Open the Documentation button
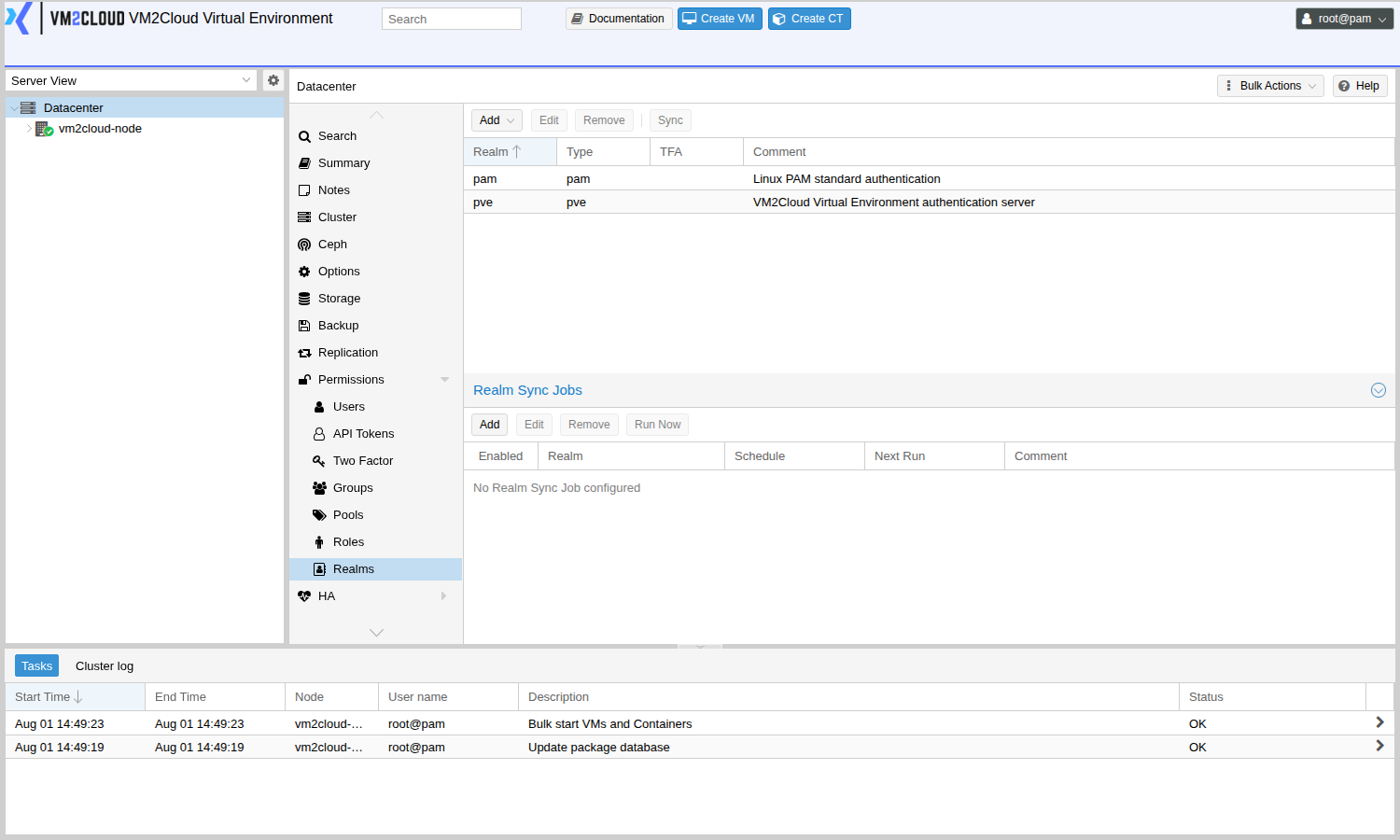Screen dimensions: 1400x840 (619, 19)
